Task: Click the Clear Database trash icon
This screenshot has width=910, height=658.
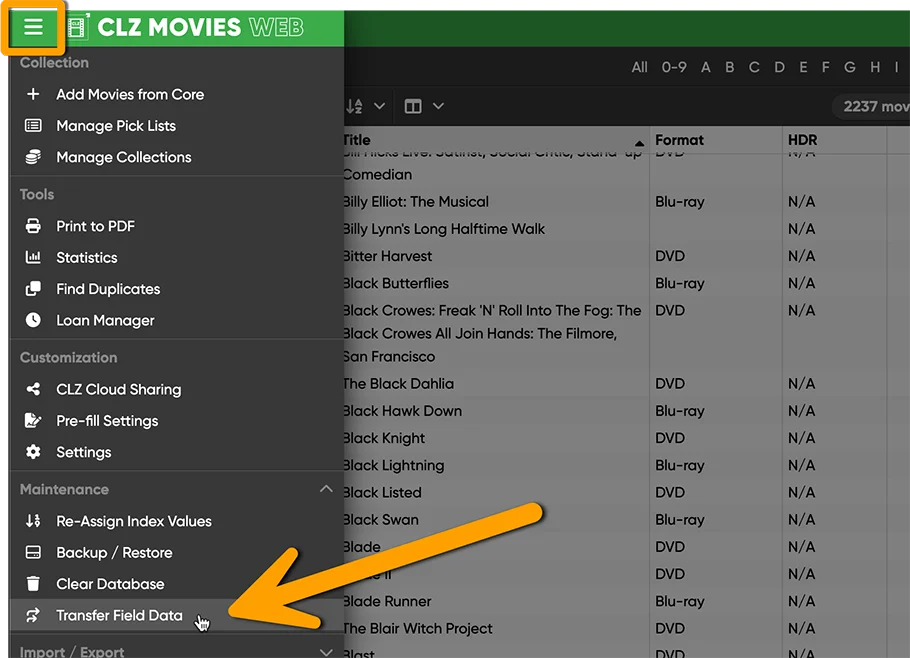Action: pyautogui.click(x=33, y=583)
